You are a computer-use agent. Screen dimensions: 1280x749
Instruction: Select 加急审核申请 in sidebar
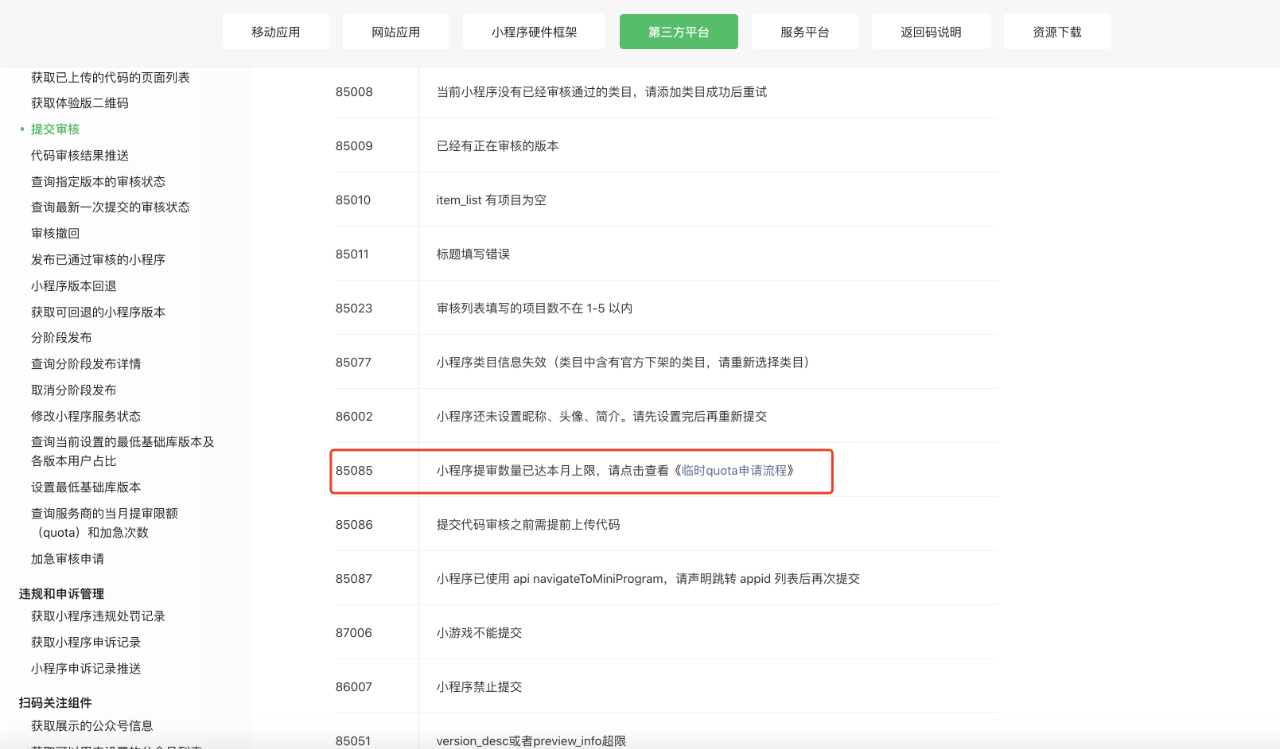click(67, 559)
